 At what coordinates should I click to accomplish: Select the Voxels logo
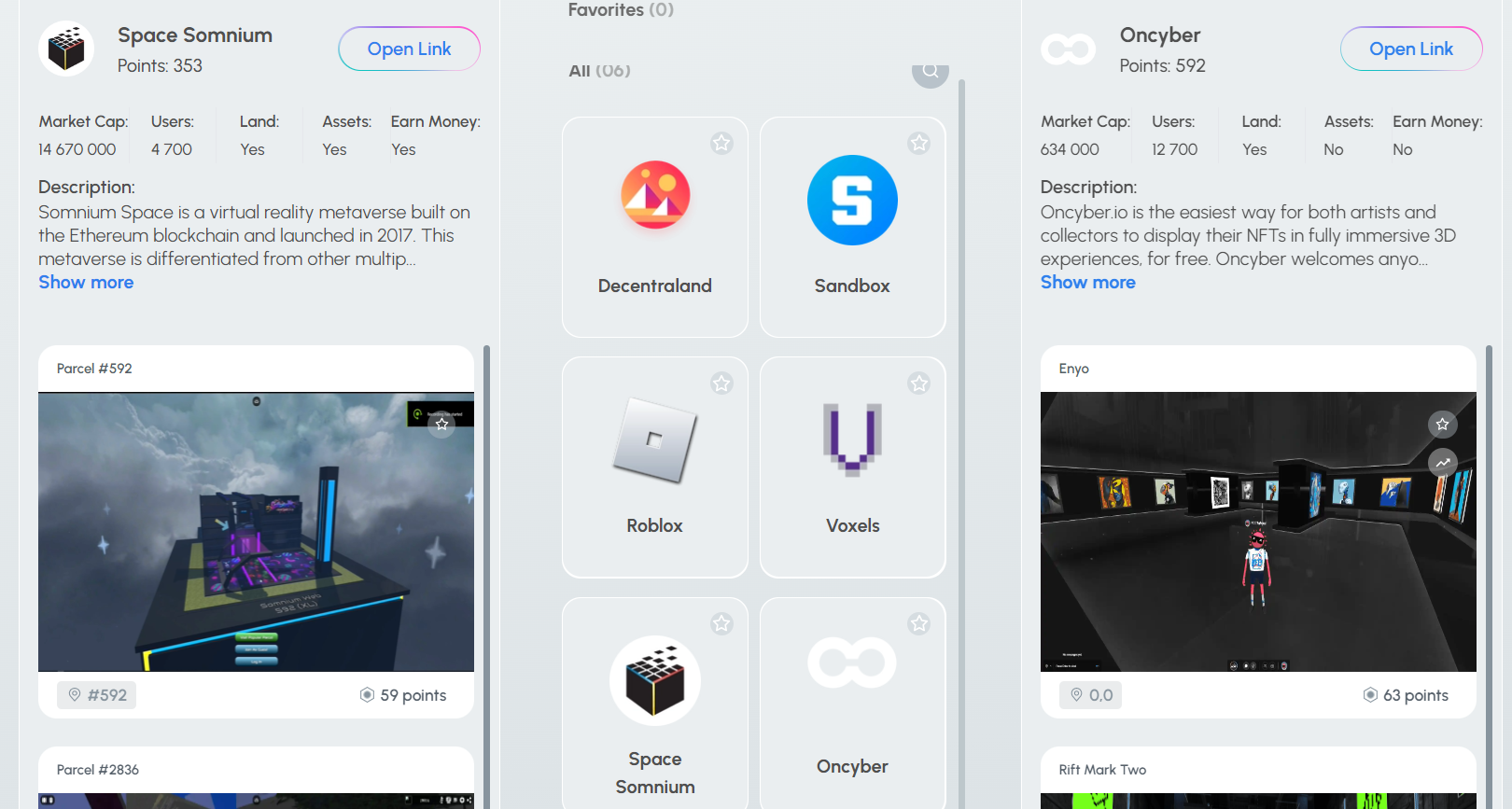click(x=852, y=439)
